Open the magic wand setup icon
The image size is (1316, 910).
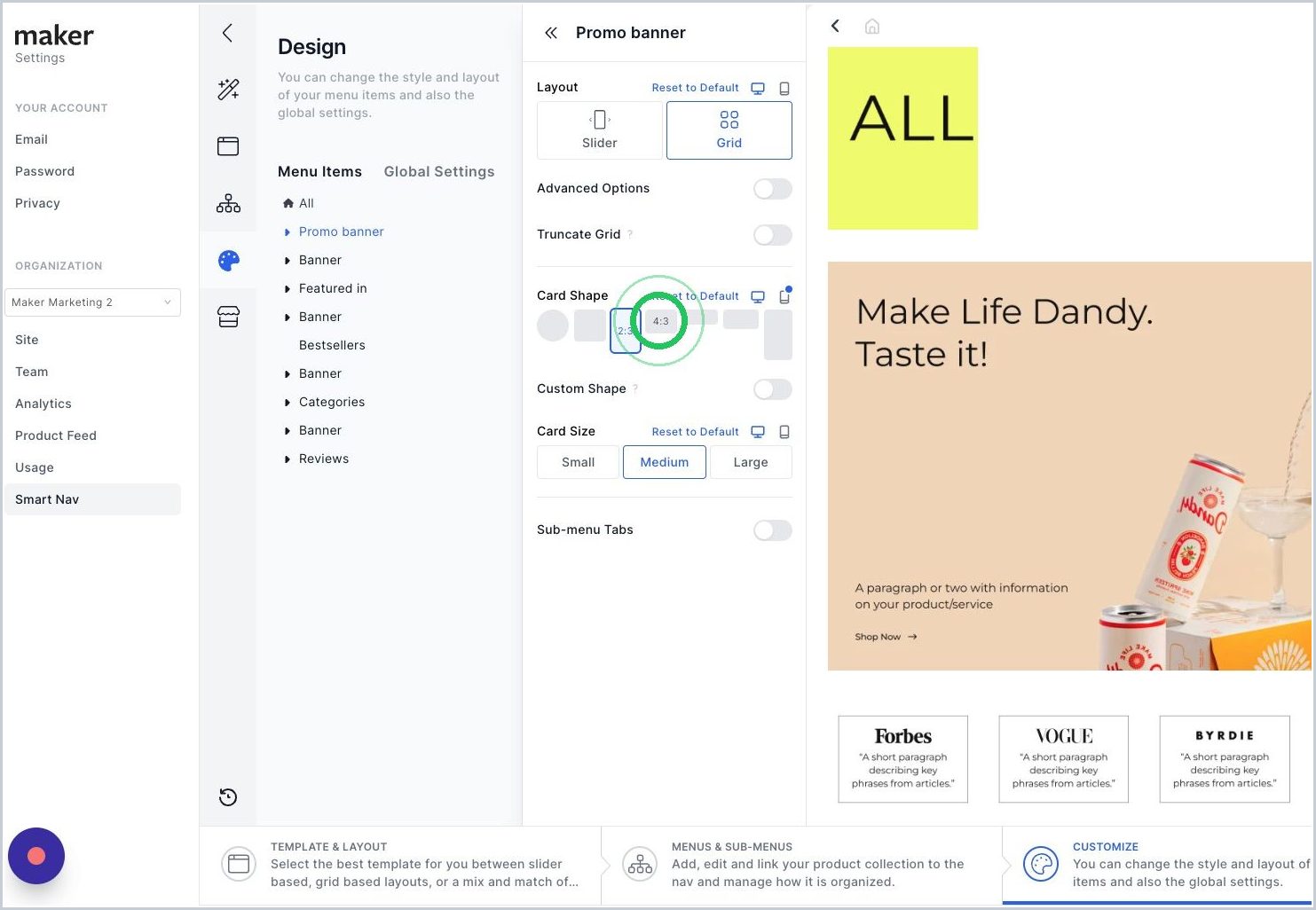click(228, 90)
